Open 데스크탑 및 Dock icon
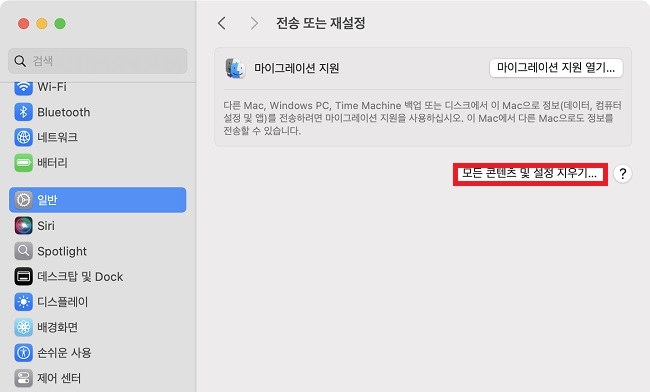 point(23,276)
